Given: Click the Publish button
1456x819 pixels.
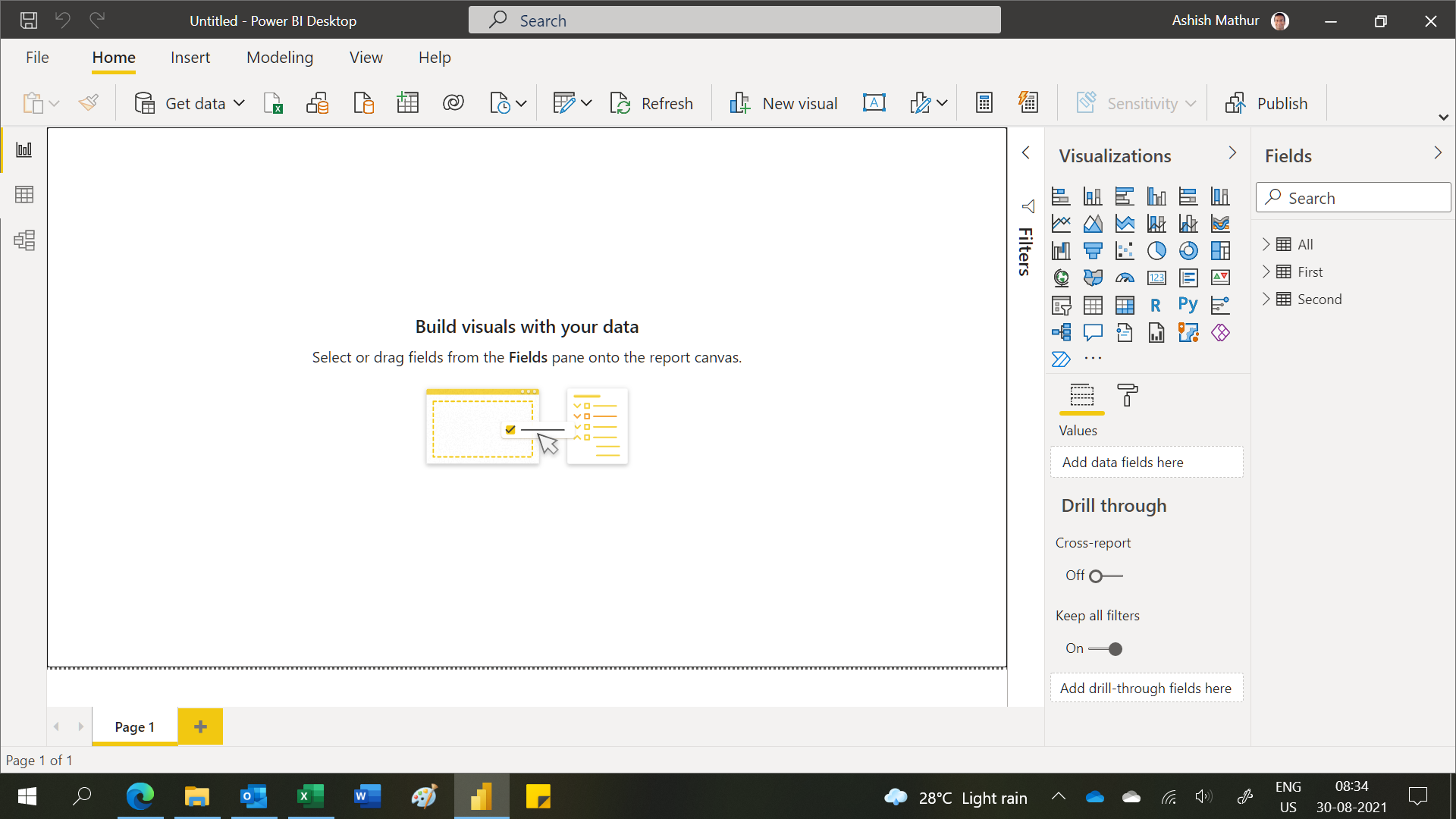Looking at the screenshot, I should 1266,103.
